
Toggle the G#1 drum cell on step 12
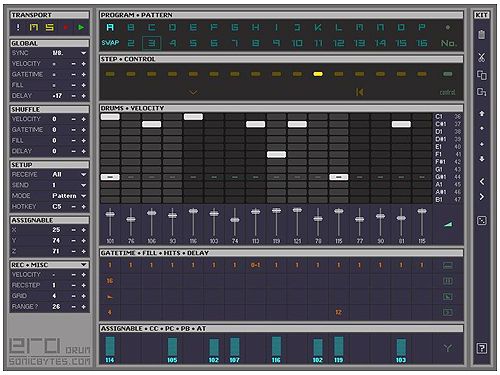point(339,177)
